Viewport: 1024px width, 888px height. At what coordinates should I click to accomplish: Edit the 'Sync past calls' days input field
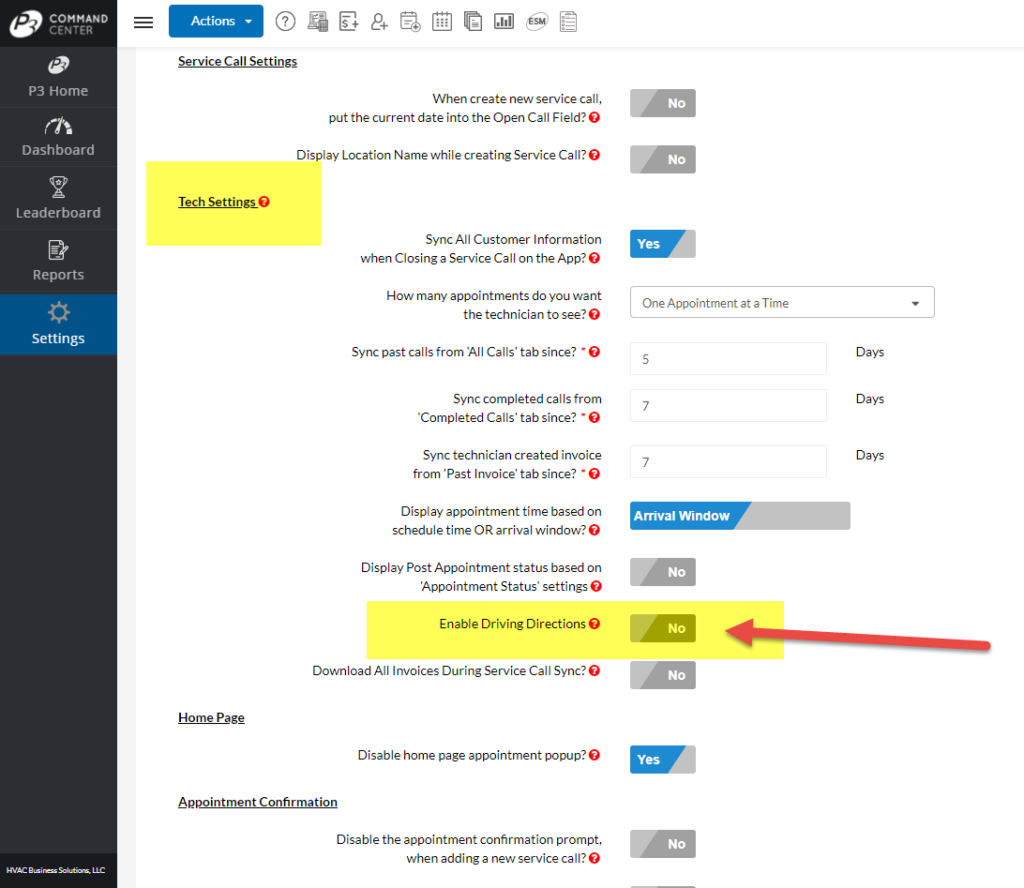coord(727,358)
